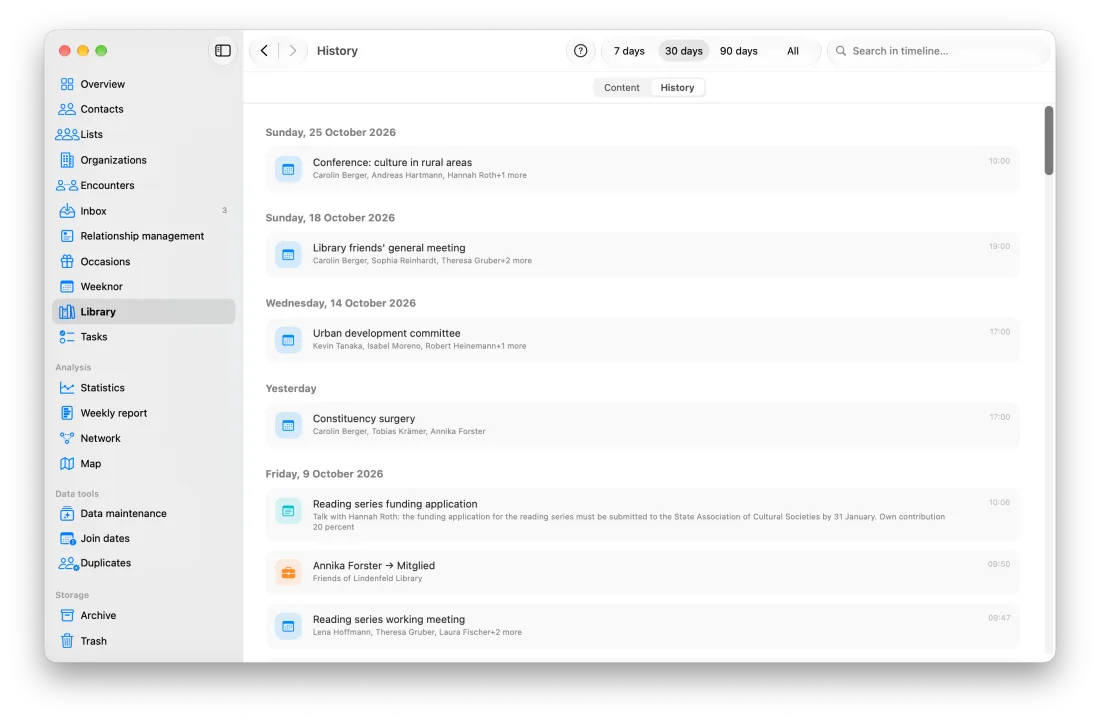The image size is (1100, 721).
Task: Click the Search in timeline field
Action: (937, 50)
